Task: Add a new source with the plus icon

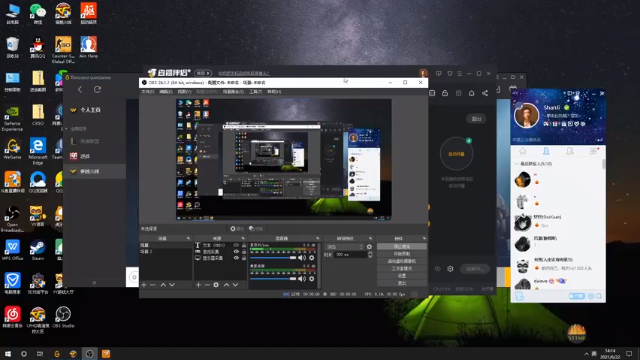Action: tap(198, 284)
